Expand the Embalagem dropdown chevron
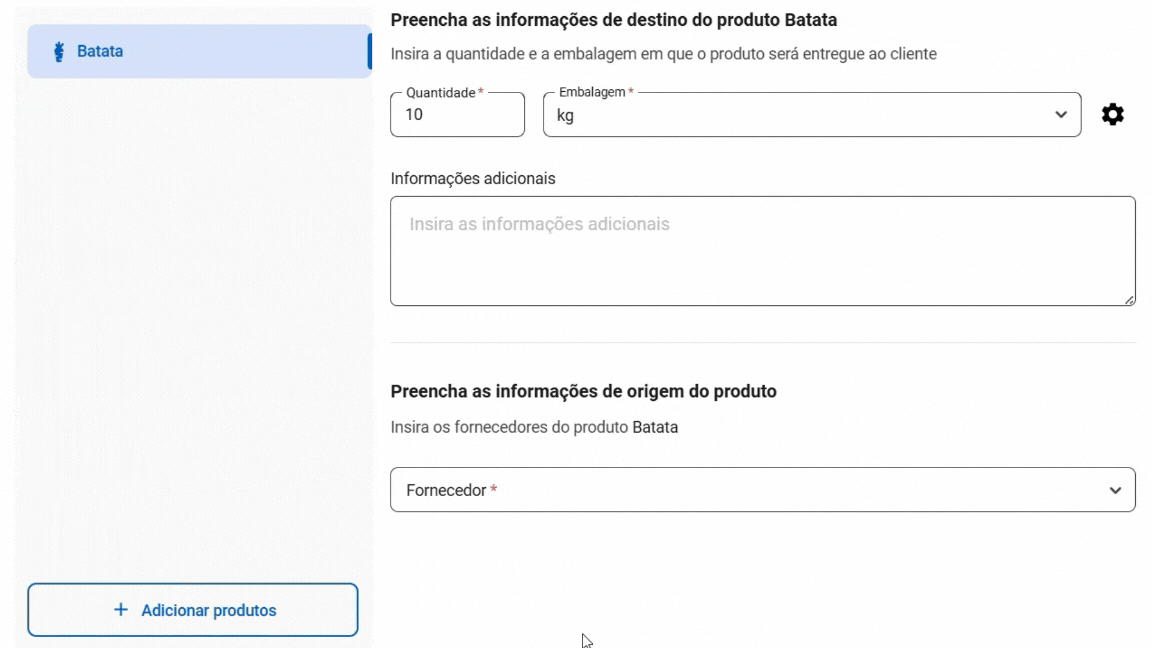Viewport: 1152px width, 648px height. (x=1061, y=115)
